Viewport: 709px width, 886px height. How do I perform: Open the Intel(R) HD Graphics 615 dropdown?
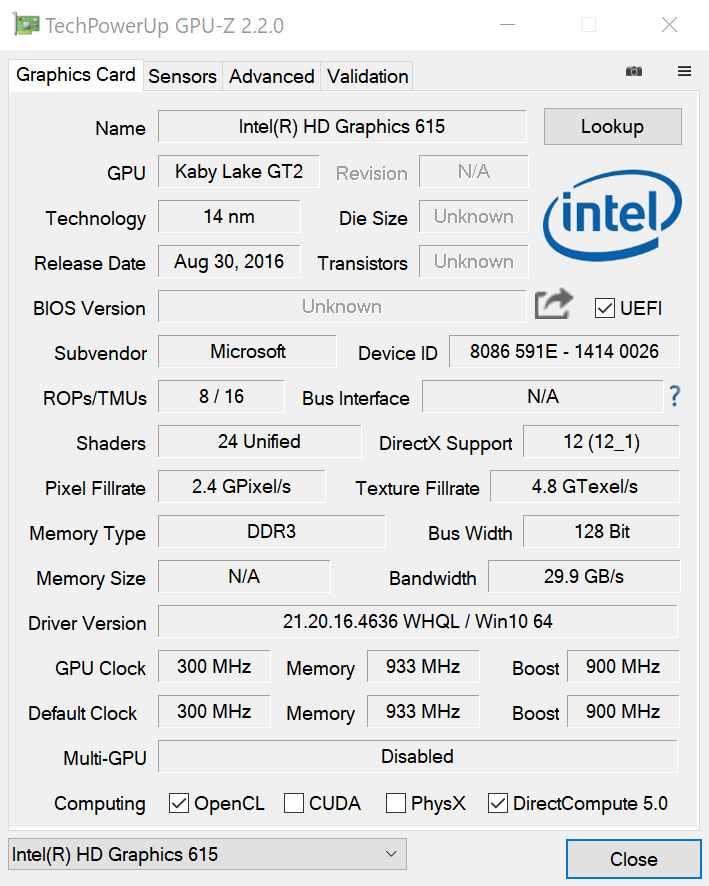point(207,854)
